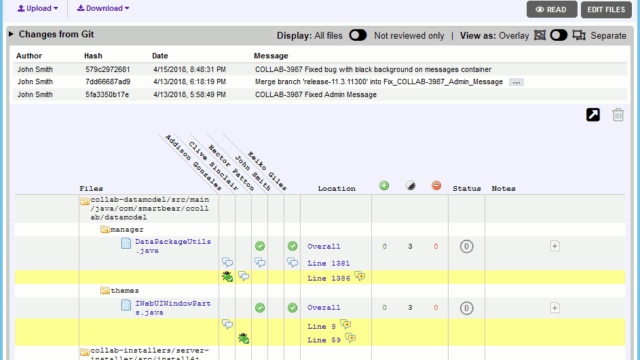Click the Location column header
Screen dimensions: 640x360
337,189
